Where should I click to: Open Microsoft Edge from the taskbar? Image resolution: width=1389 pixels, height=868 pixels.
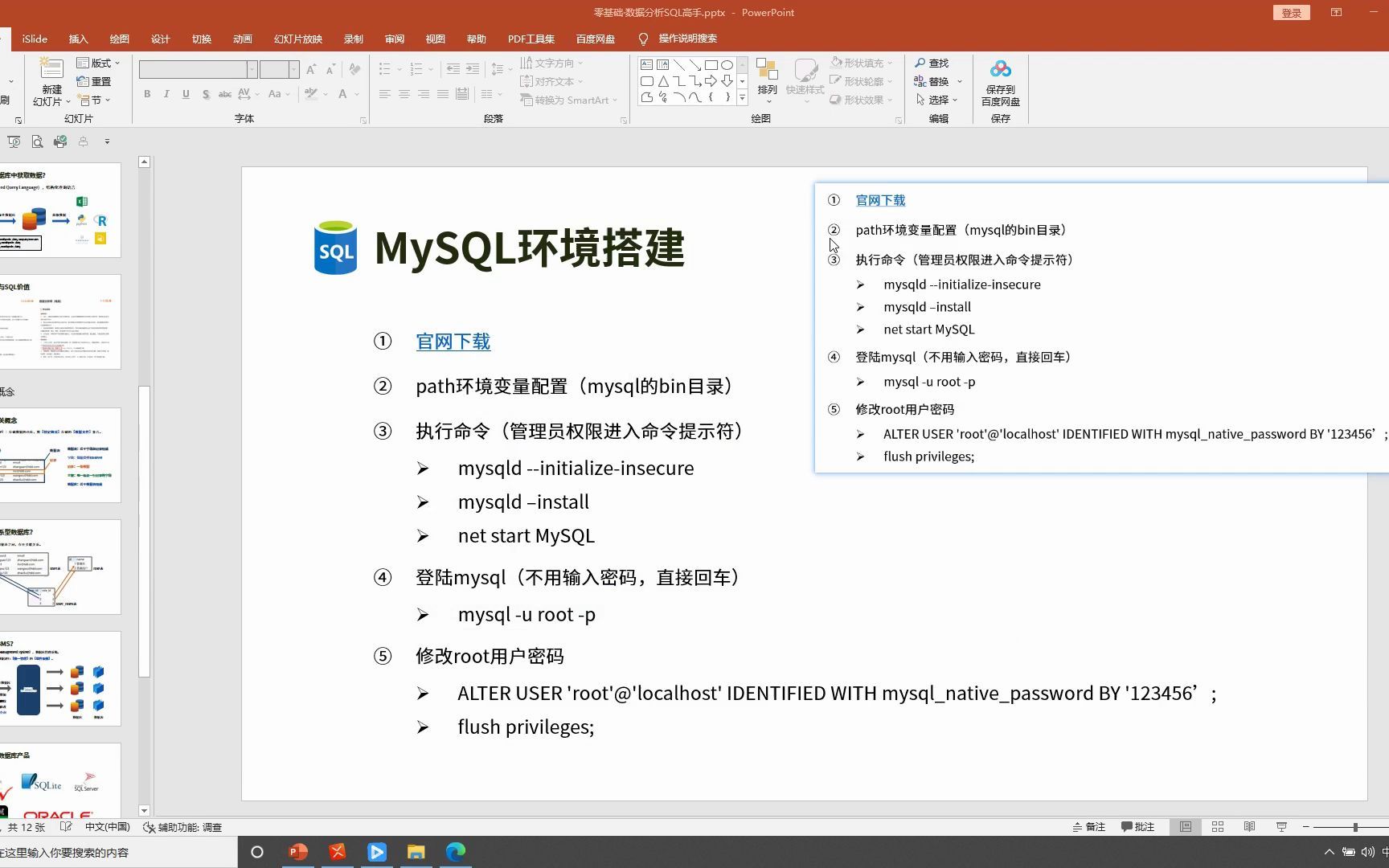point(455,852)
